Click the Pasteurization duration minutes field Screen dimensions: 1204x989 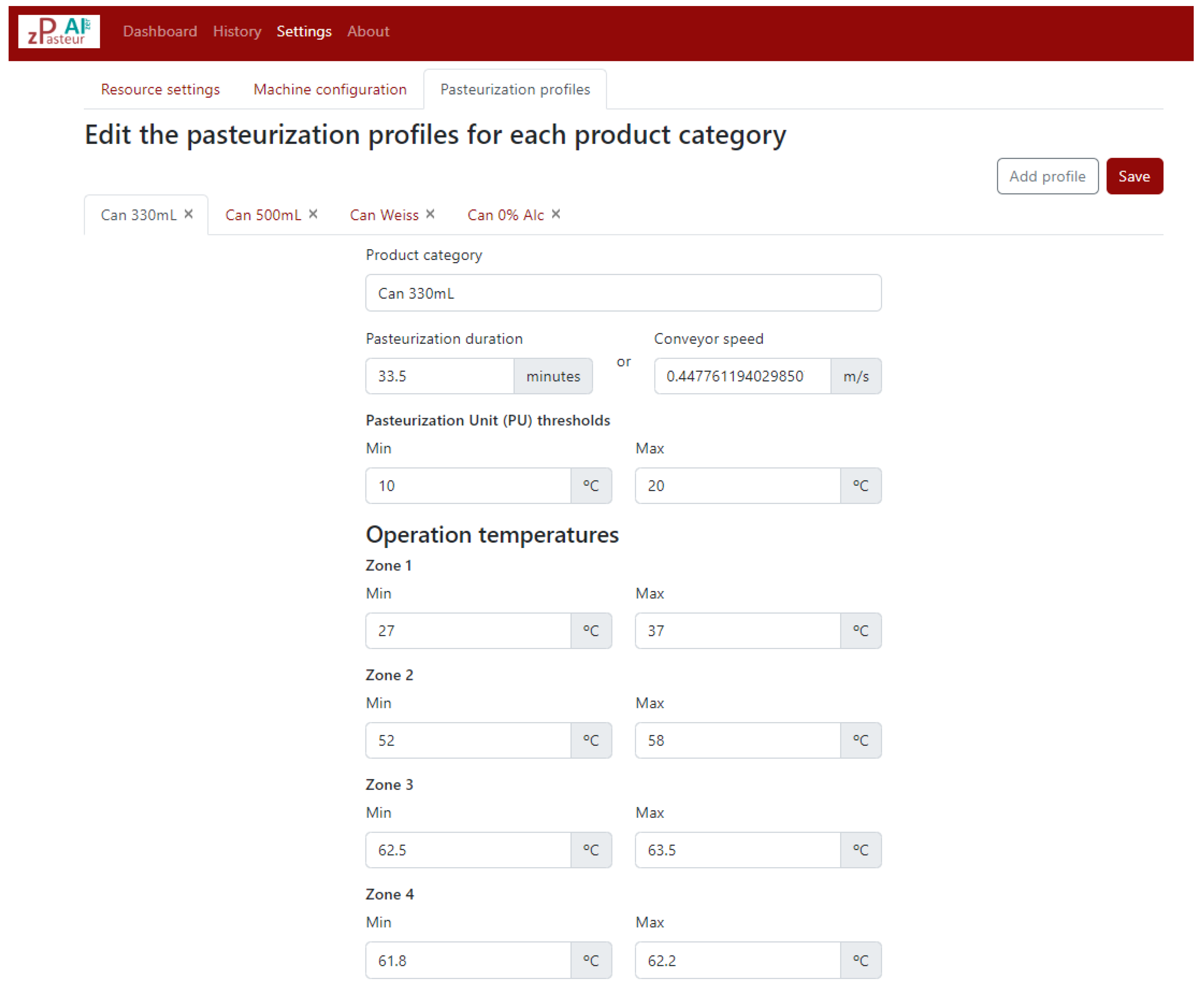[x=440, y=376]
